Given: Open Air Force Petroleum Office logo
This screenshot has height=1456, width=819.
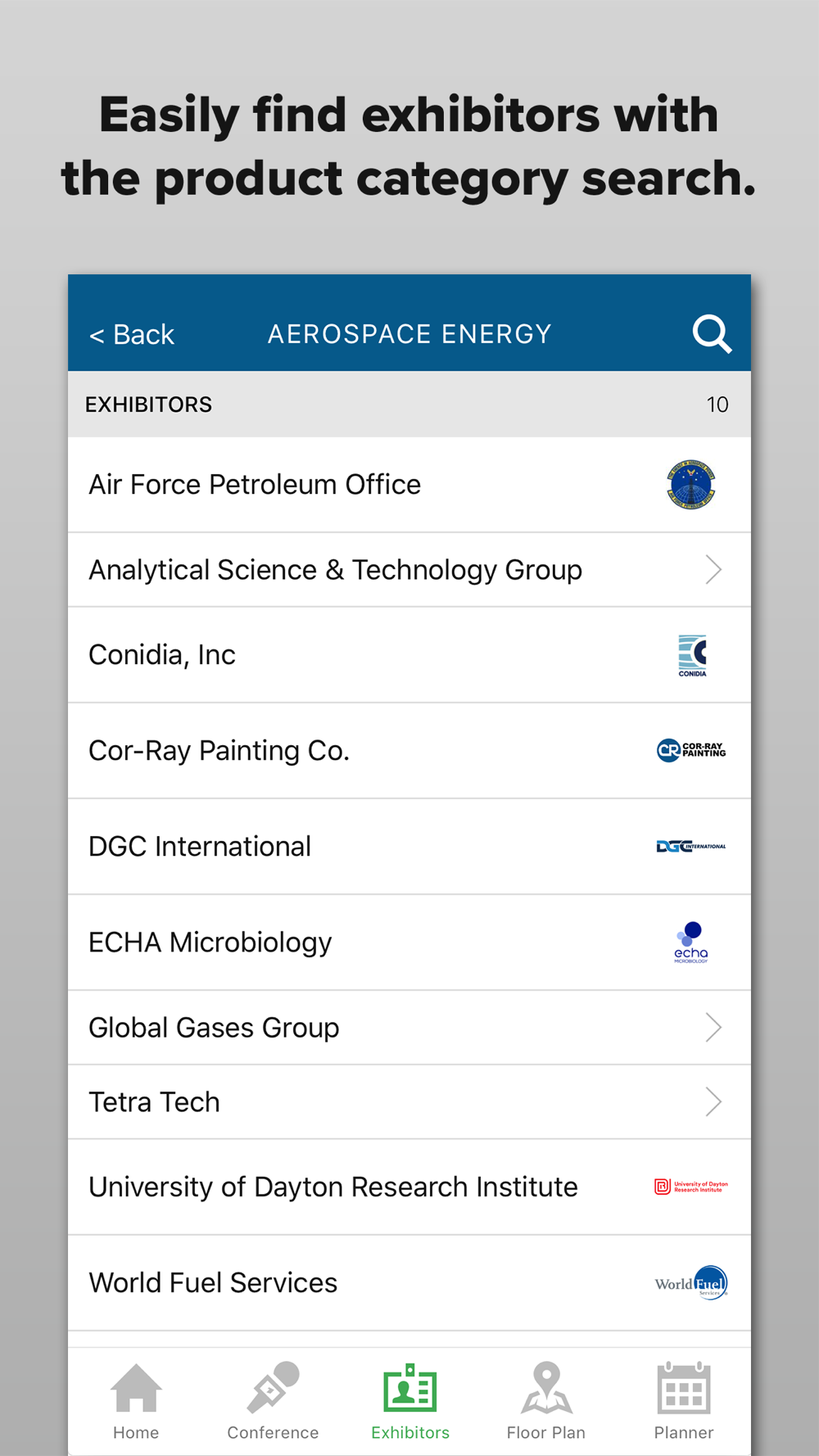Looking at the screenshot, I should click(691, 485).
